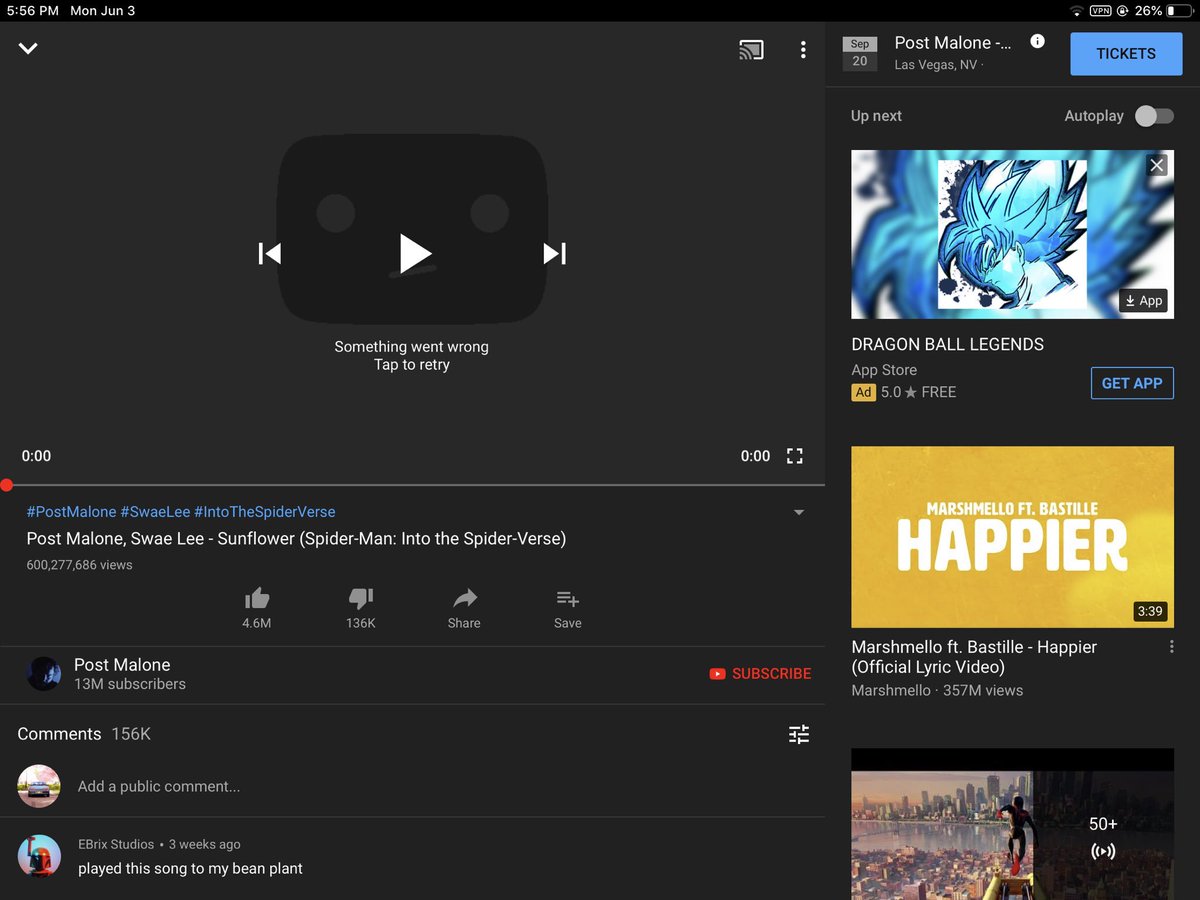Toggle the Autoplay switch
The image size is (1200, 900).
pos(1154,116)
